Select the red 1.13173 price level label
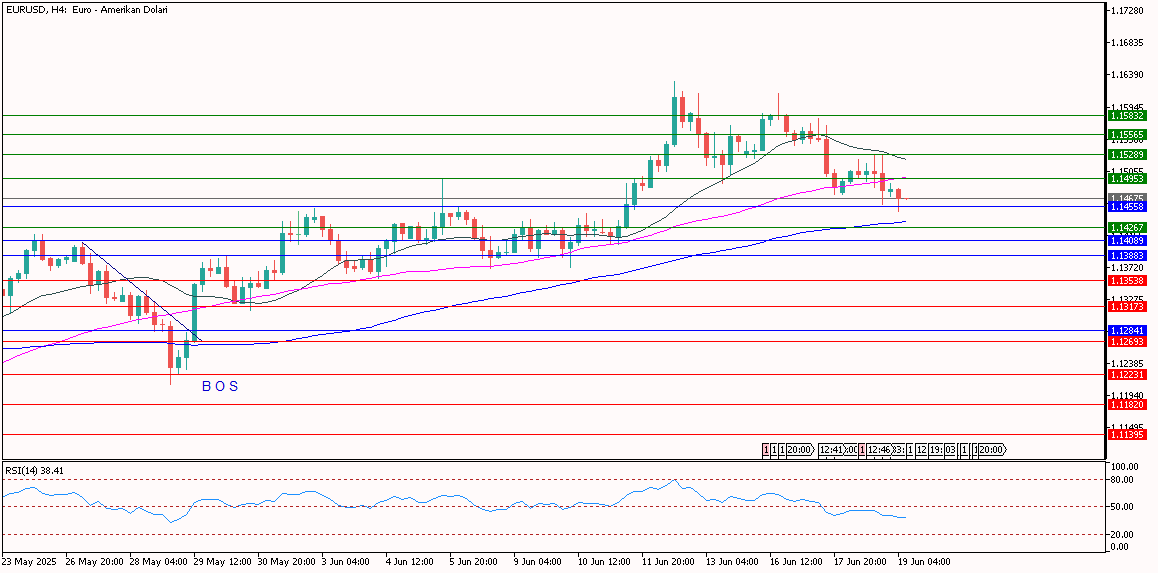 pyautogui.click(x=1127, y=306)
